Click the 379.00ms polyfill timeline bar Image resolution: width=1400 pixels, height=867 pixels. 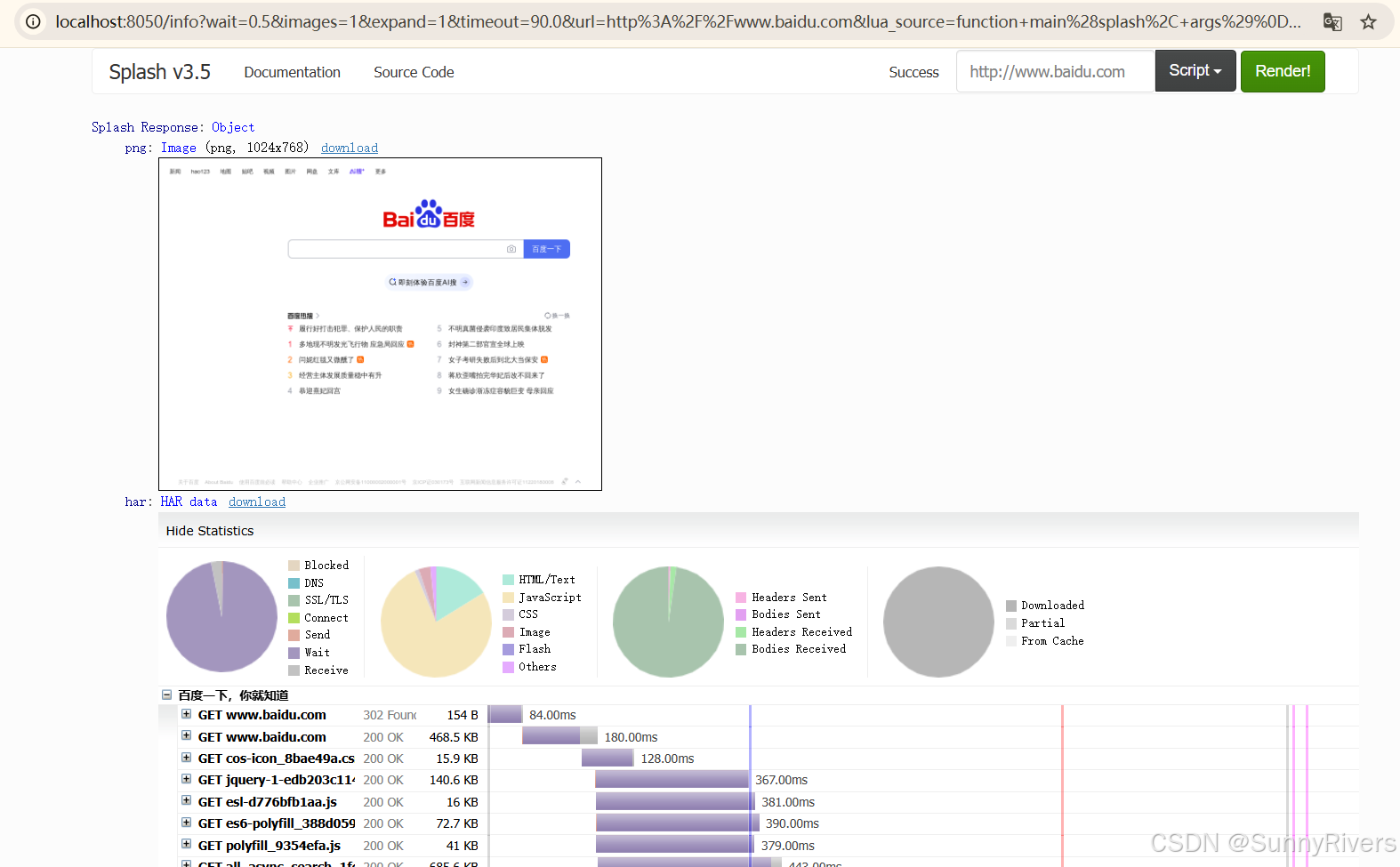[x=675, y=844]
